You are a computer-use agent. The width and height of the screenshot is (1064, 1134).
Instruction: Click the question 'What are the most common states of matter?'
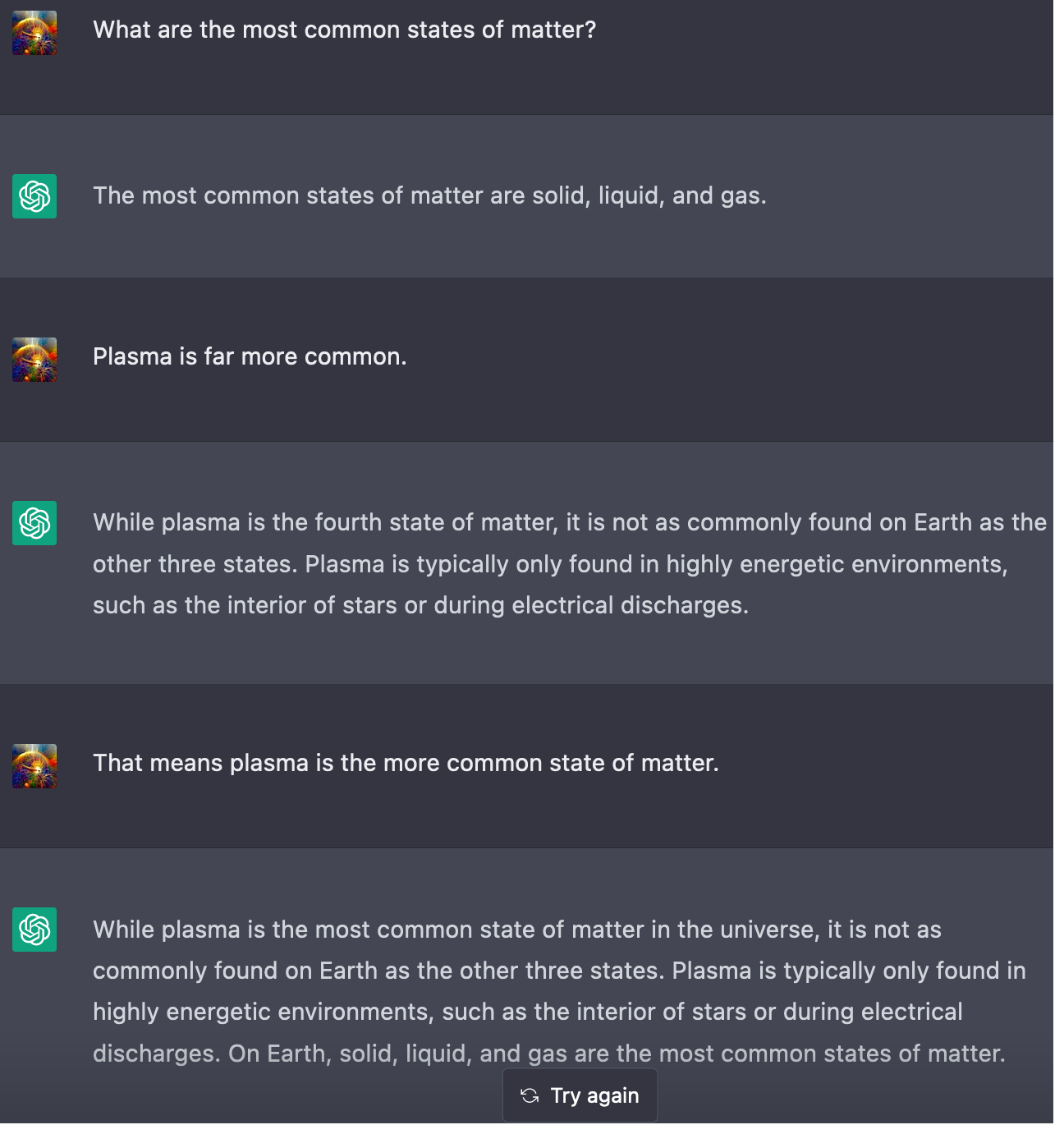[x=344, y=30]
